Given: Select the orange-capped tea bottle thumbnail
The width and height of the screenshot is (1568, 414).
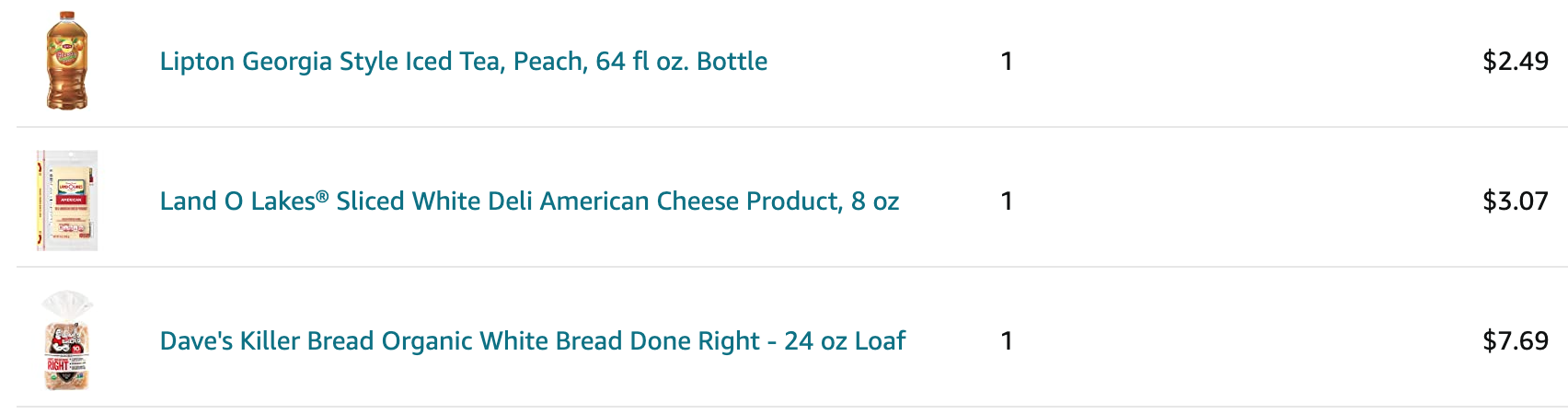Looking at the screenshot, I should [x=67, y=61].
